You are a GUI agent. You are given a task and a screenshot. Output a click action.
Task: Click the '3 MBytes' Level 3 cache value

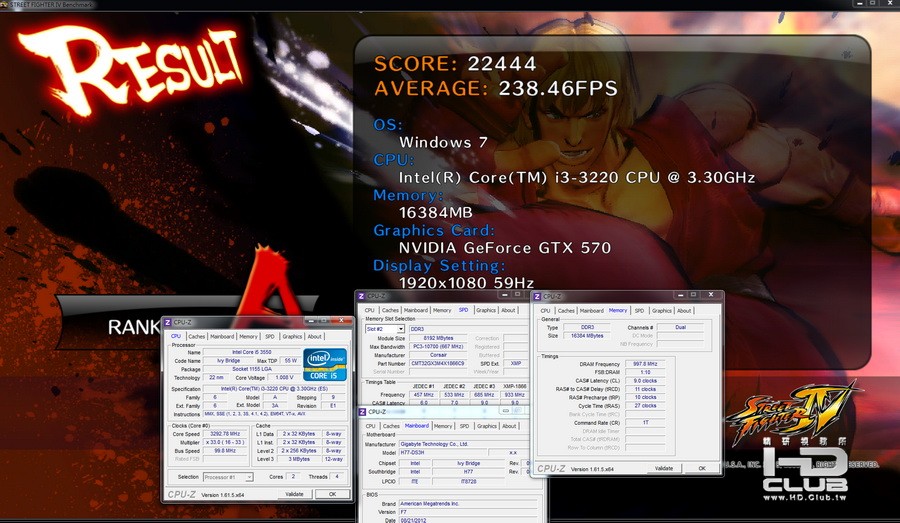299,459
